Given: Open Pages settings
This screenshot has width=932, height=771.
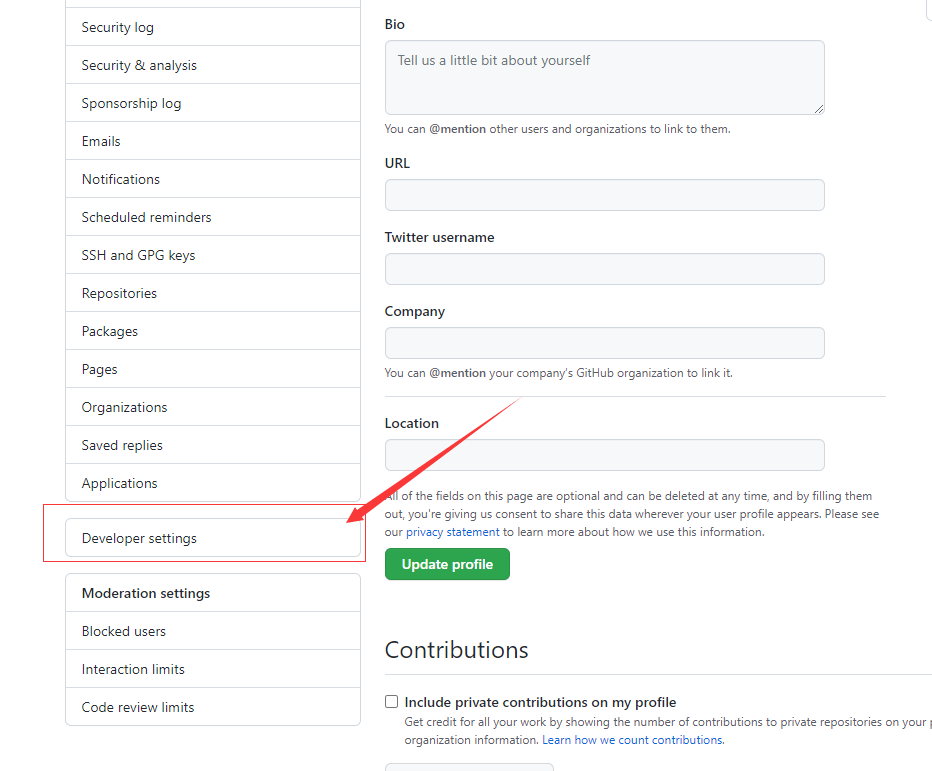Looking at the screenshot, I should tap(100, 369).
